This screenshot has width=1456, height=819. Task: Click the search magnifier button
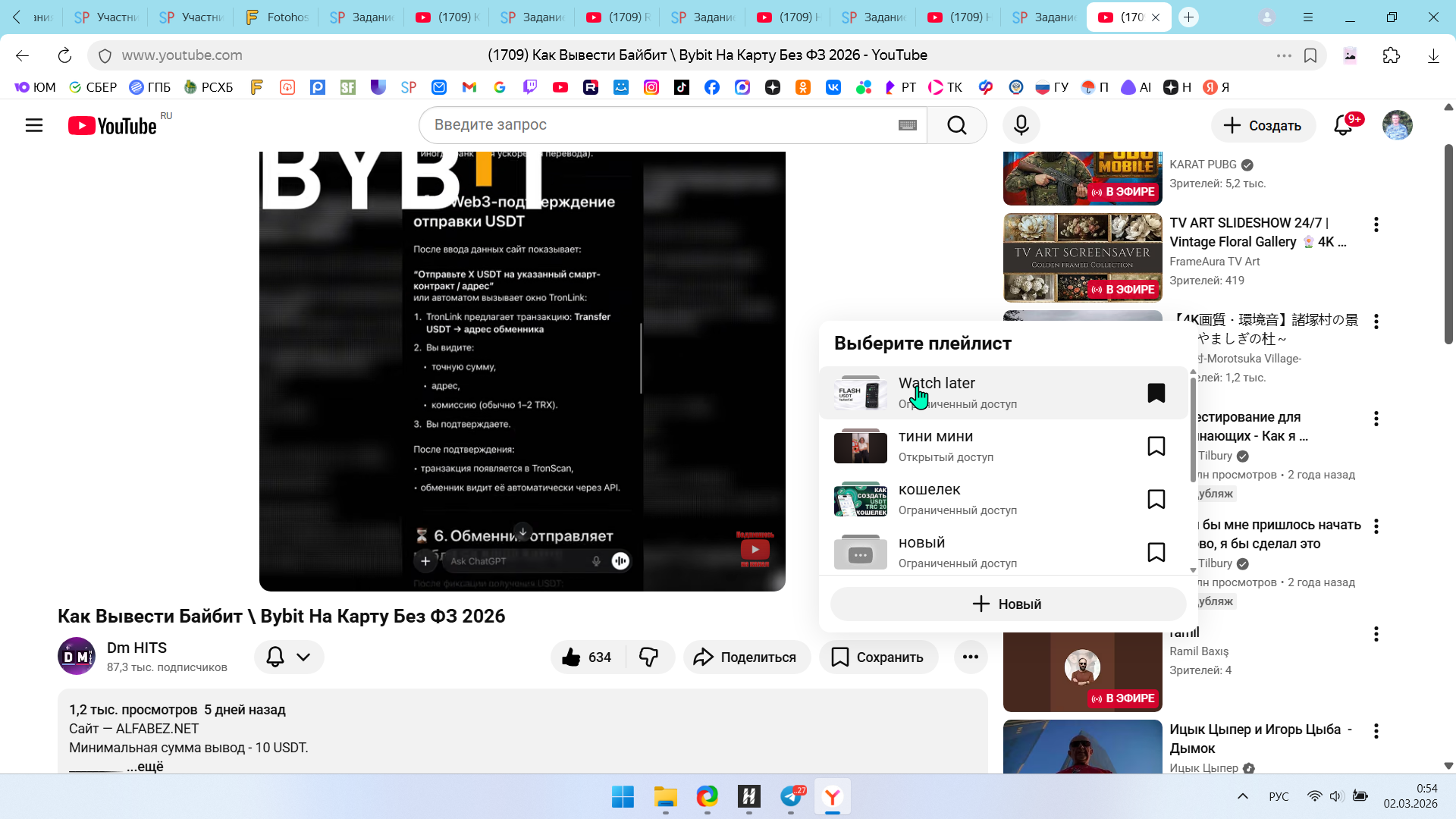click(x=956, y=125)
